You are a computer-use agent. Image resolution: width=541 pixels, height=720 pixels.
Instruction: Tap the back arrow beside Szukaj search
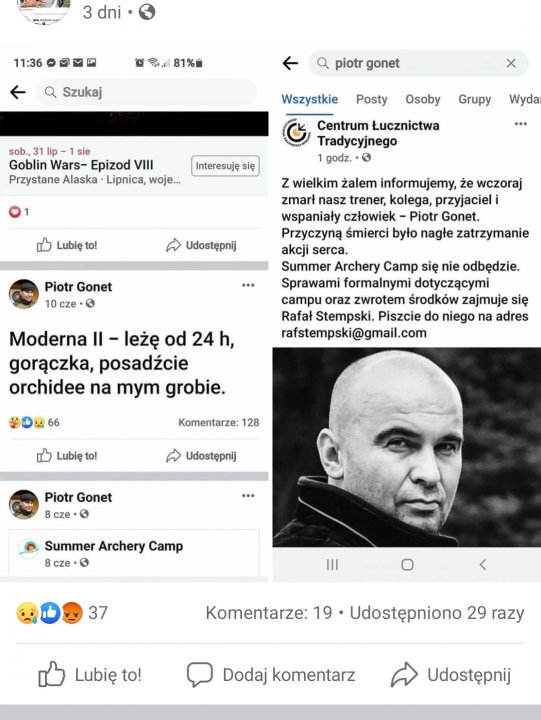(18, 92)
